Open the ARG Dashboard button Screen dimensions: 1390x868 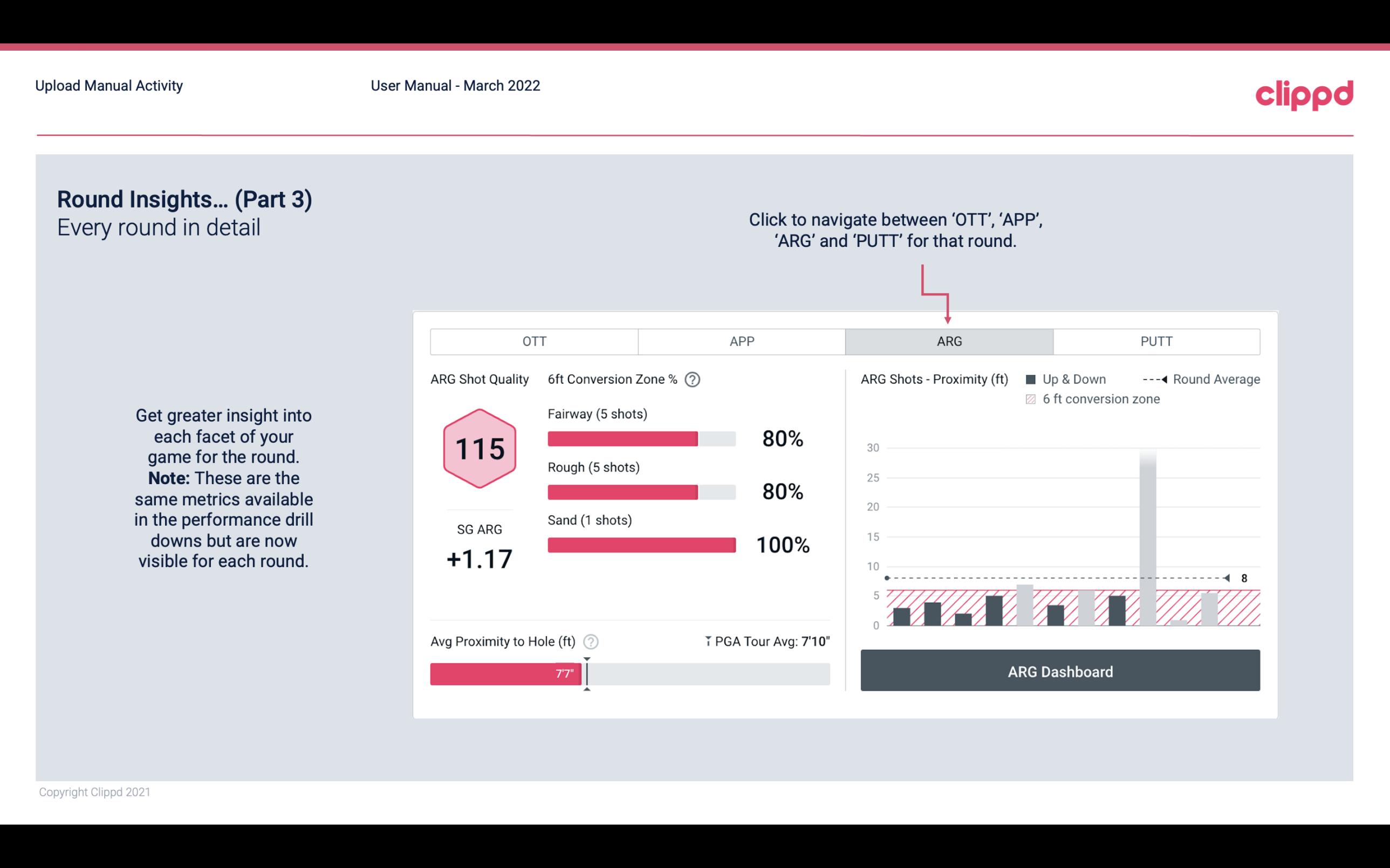coord(1061,671)
